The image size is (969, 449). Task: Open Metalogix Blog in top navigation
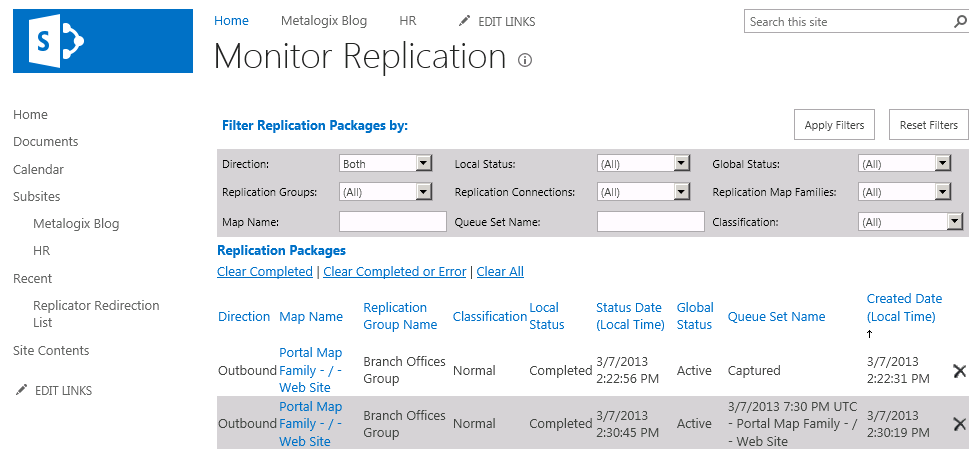(x=323, y=21)
